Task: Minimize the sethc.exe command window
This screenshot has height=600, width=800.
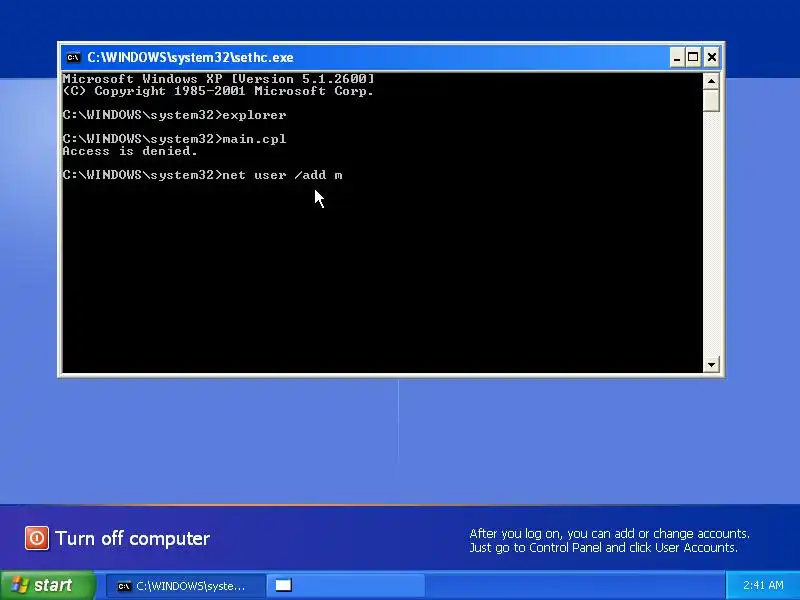Action: tap(677, 57)
